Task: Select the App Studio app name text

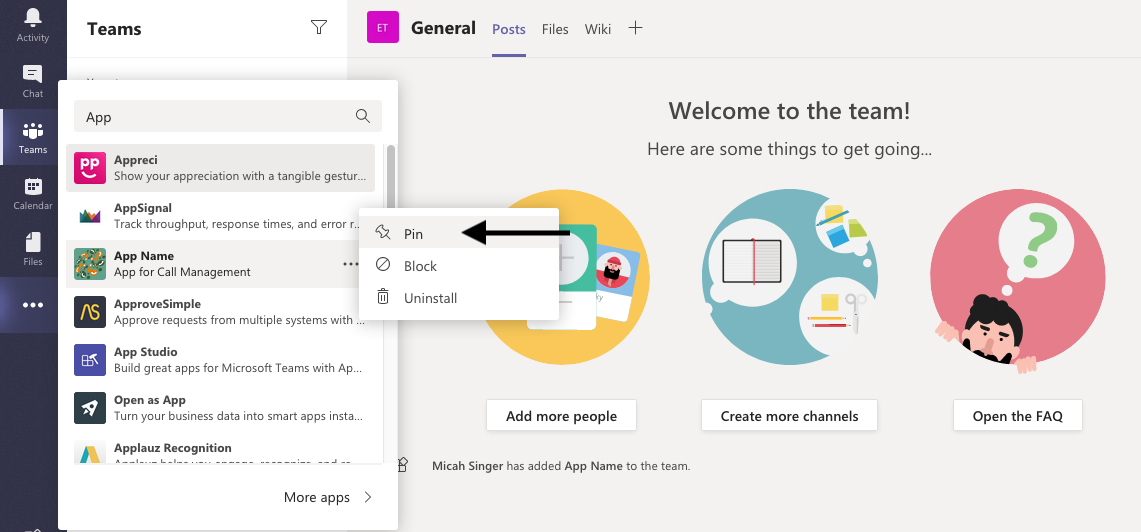Action: pyautogui.click(x=146, y=352)
